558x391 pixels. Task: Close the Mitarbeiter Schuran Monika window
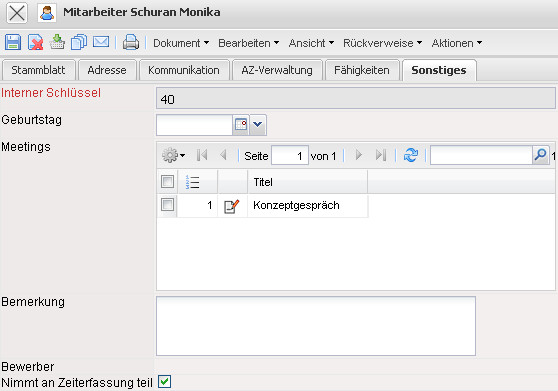(17, 13)
